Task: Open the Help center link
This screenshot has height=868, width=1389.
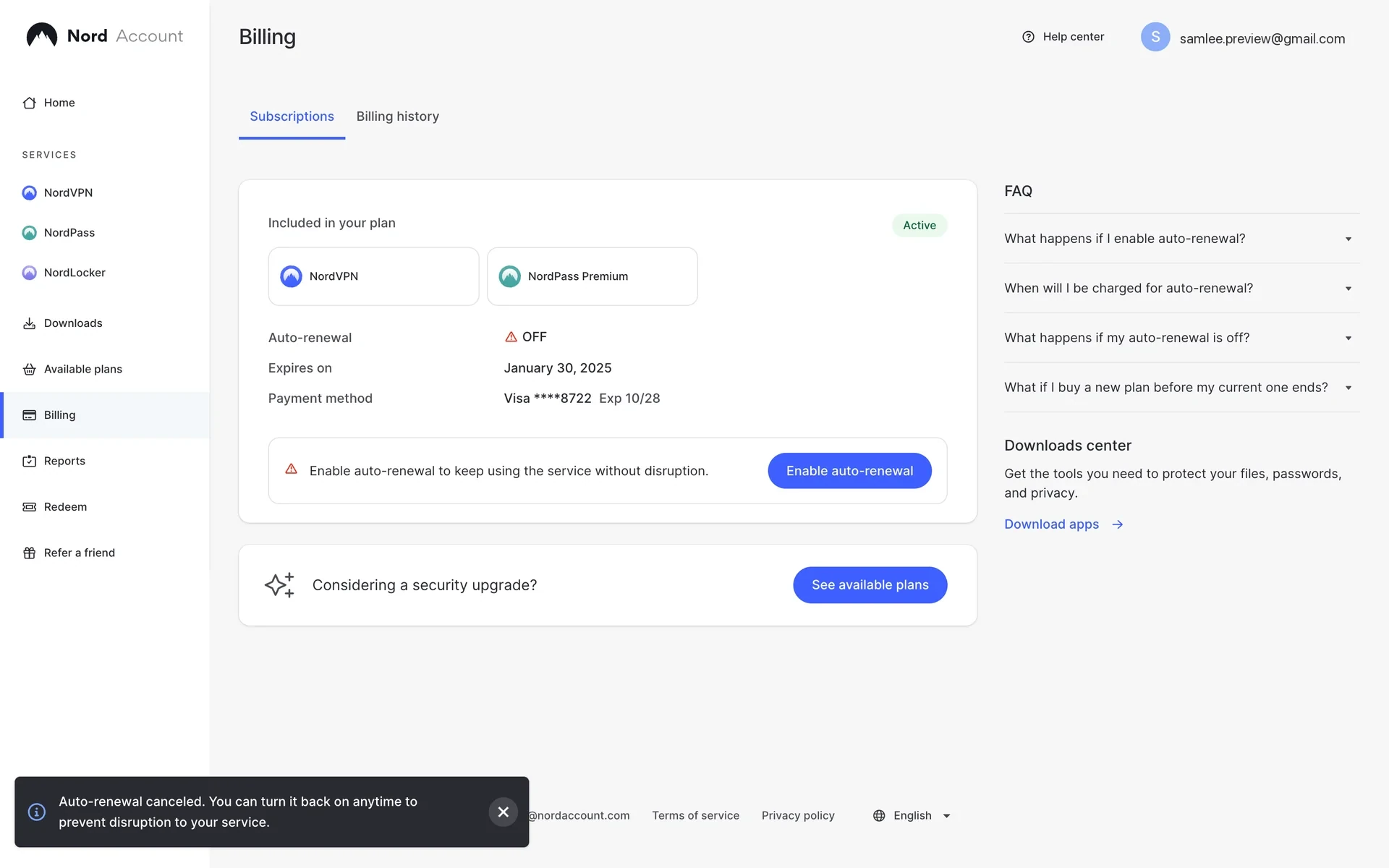Action: click(x=1063, y=37)
